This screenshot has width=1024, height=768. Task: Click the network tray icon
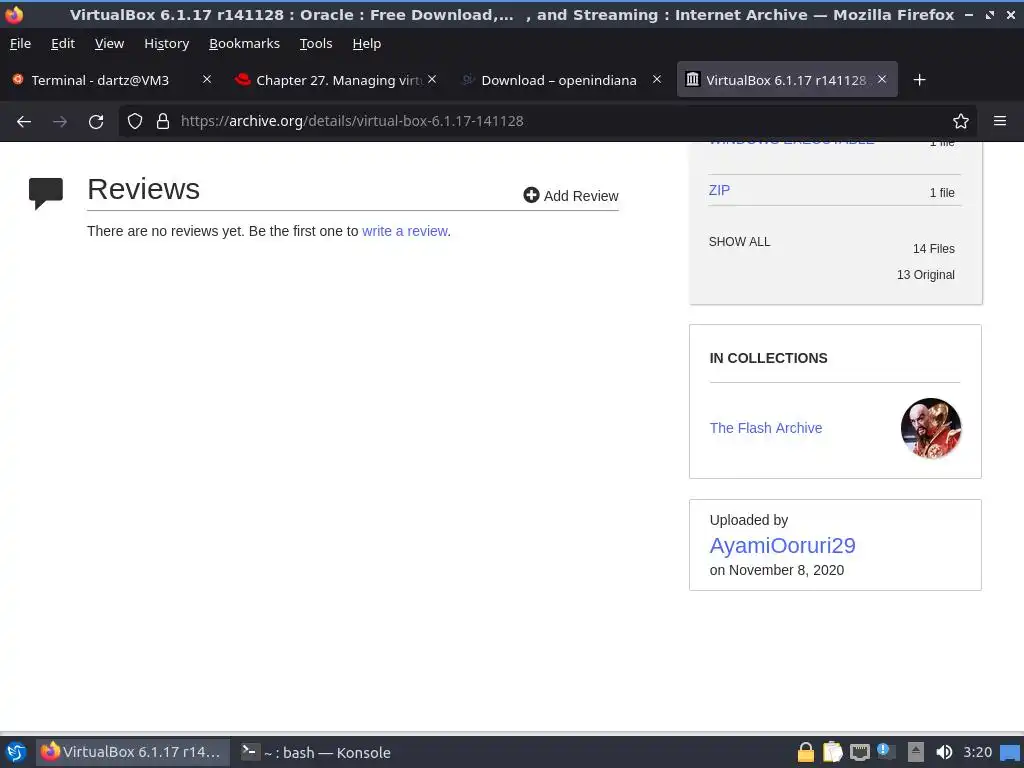859,752
